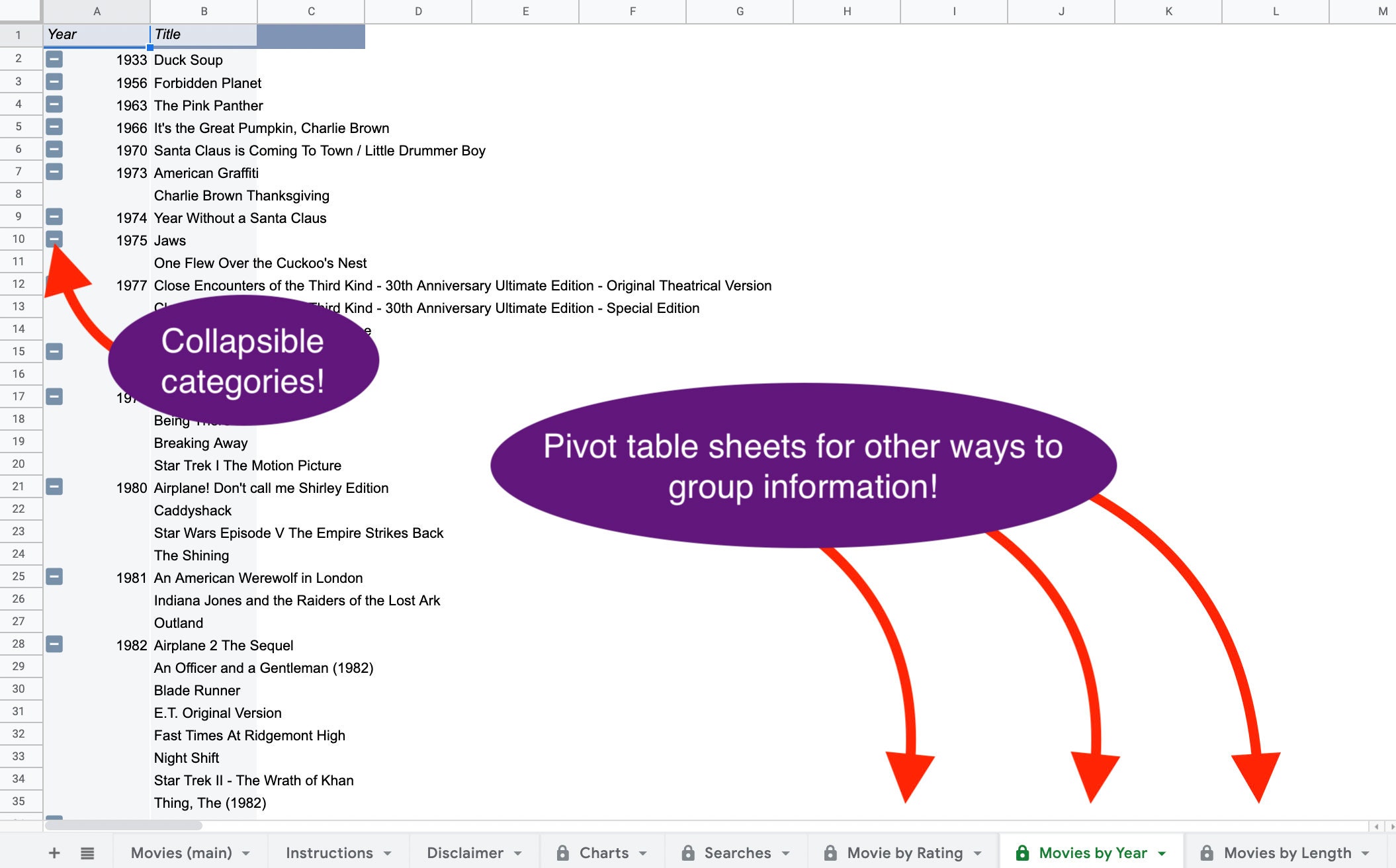
Task: Collapse the 1982 Airplane 2 row group
Action: point(54,643)
